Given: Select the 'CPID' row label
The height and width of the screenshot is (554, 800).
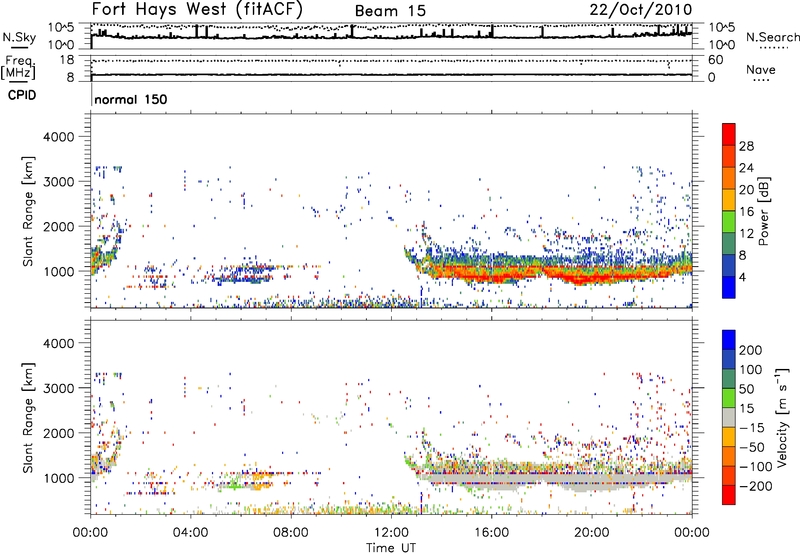Looking at the screenshot, I should click(22, 95).
